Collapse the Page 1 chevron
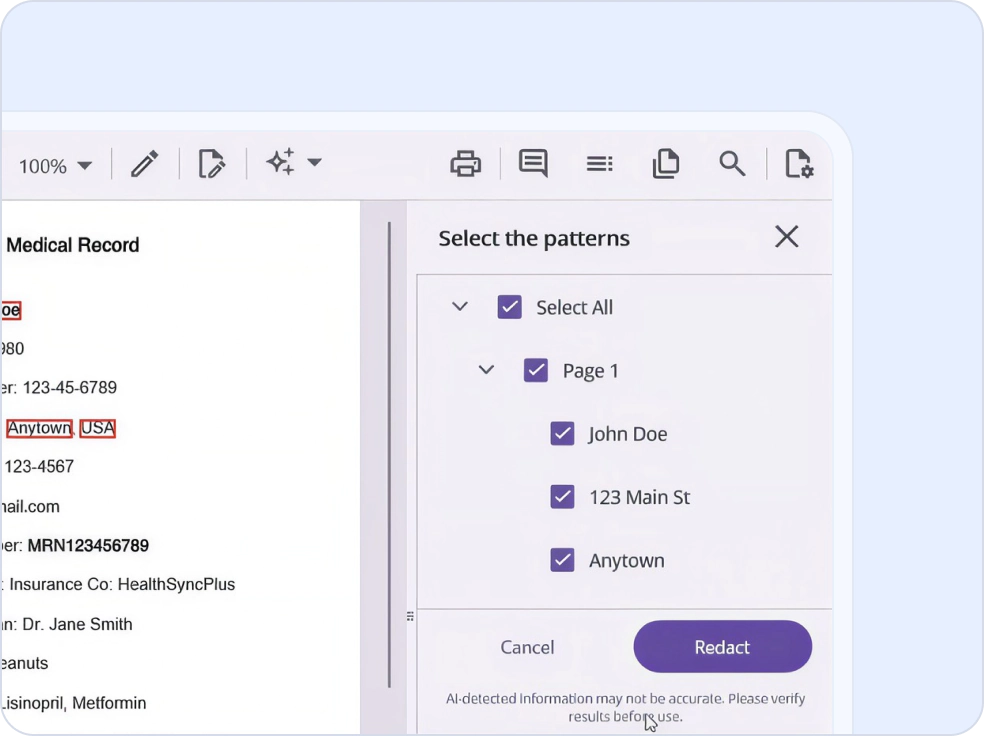The height and width of the screenshot is (736, 984). click(x=486, y=370)
